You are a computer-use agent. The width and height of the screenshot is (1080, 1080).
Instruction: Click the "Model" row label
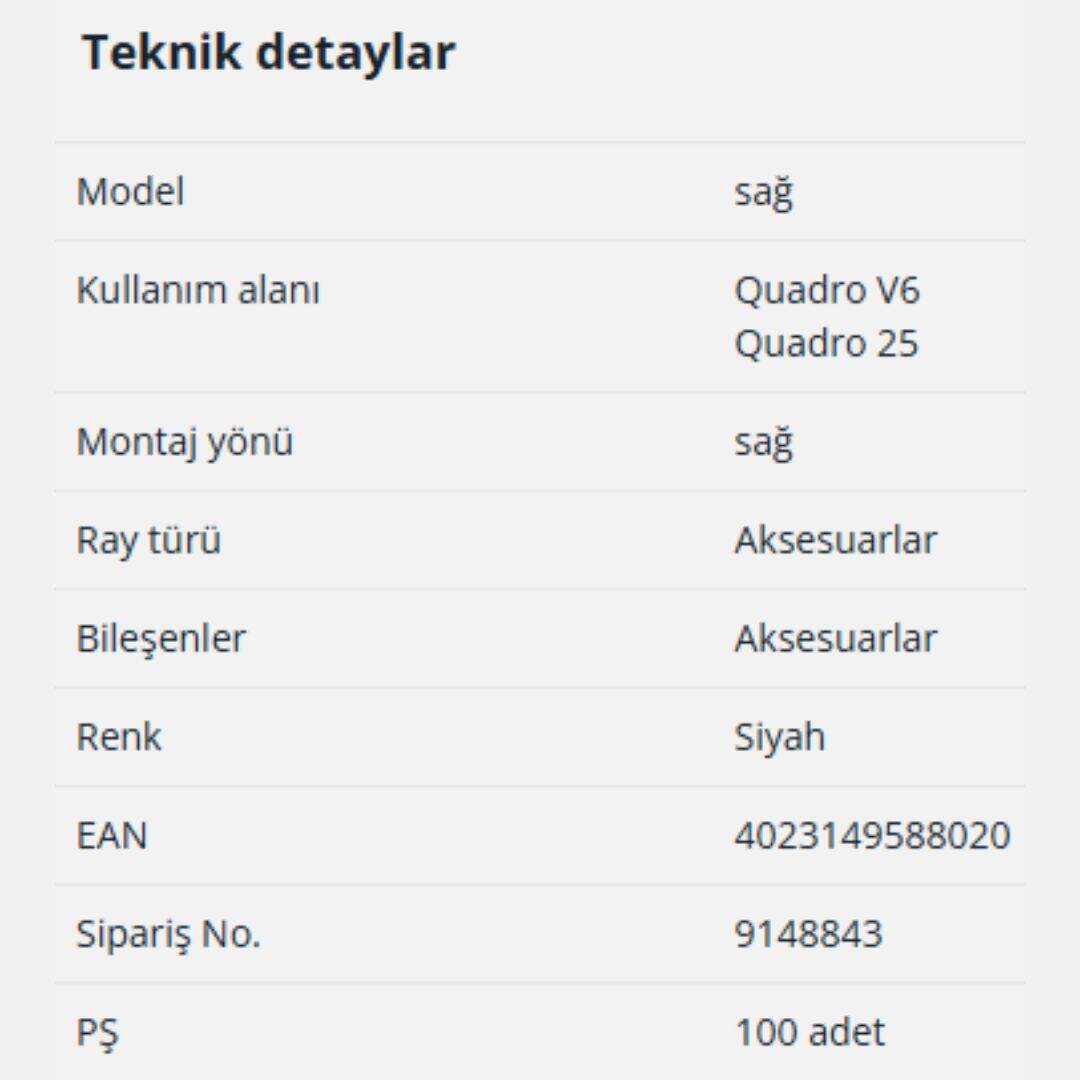tap(131, 191)
